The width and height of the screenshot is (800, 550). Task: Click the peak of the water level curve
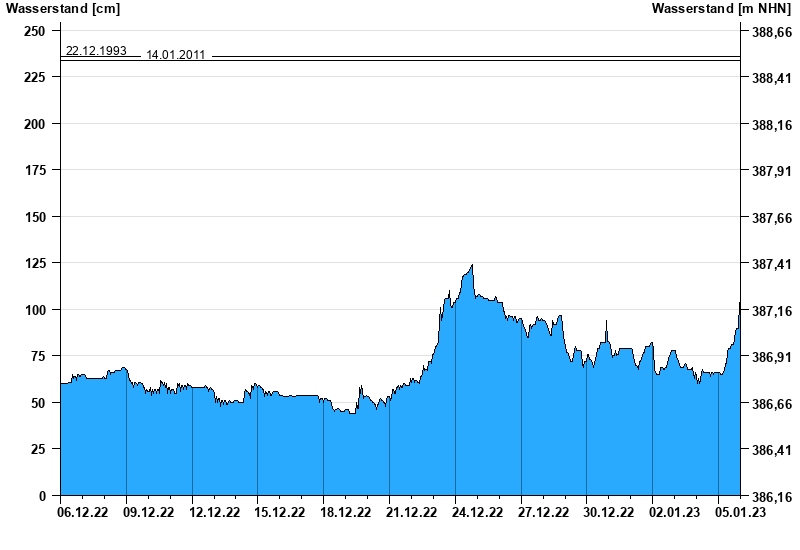[x=471, y=266]
